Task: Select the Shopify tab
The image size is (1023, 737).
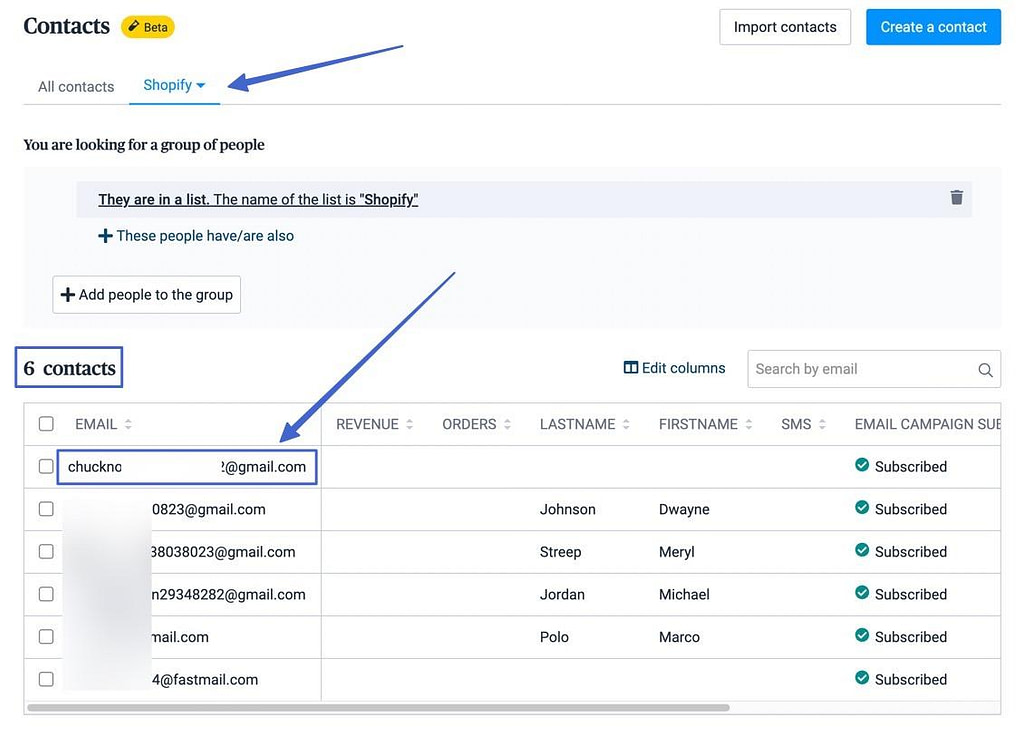Action: click(x=167, y=84)
